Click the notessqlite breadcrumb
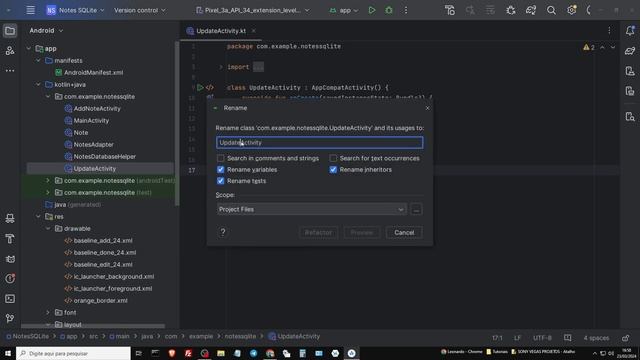The width and height of the screenshot is (640, 360). point(240,337)
